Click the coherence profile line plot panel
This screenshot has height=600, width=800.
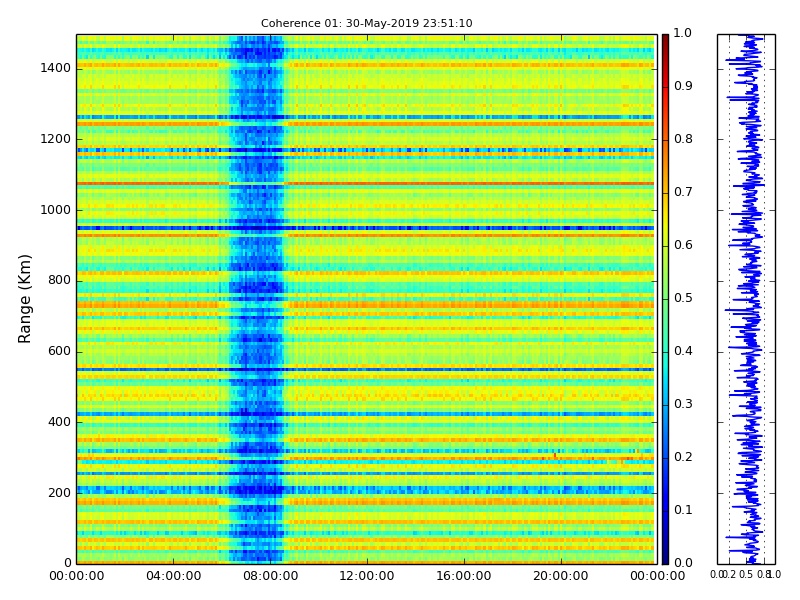point(746,299)
